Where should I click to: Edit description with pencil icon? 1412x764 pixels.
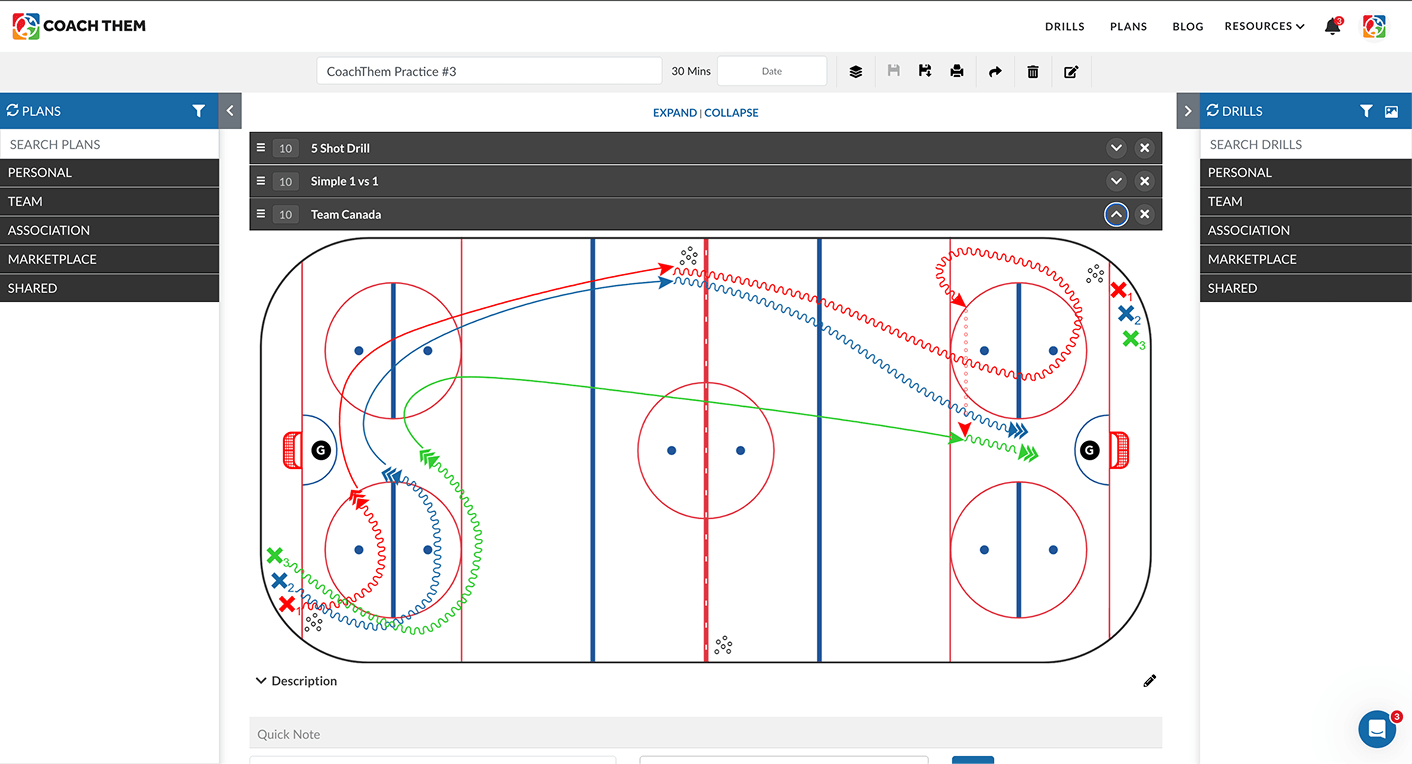click(1149, 681)
